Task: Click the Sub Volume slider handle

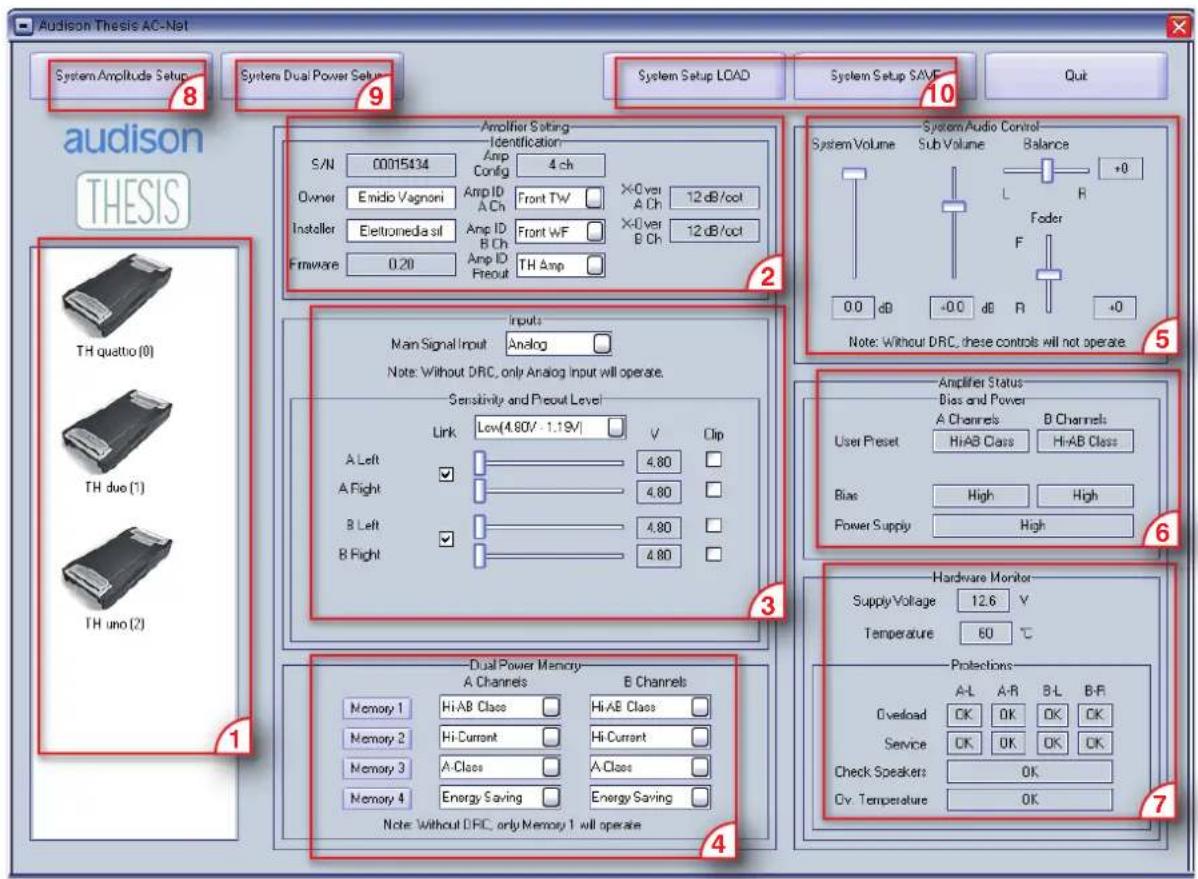Action: (954, 206)
